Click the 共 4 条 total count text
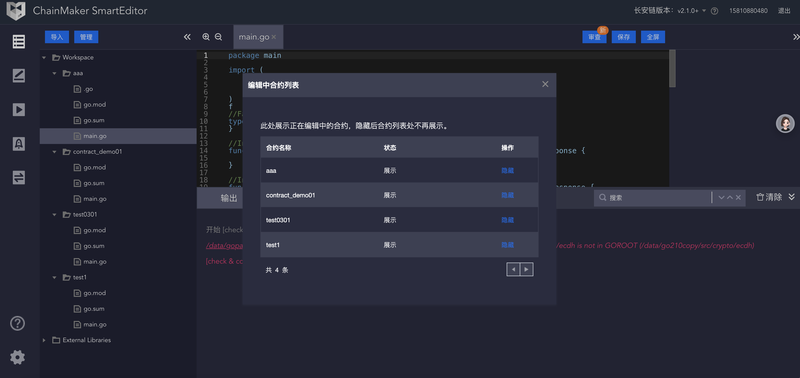The width and height of the screenshot is (800, 378). [277, 270]
